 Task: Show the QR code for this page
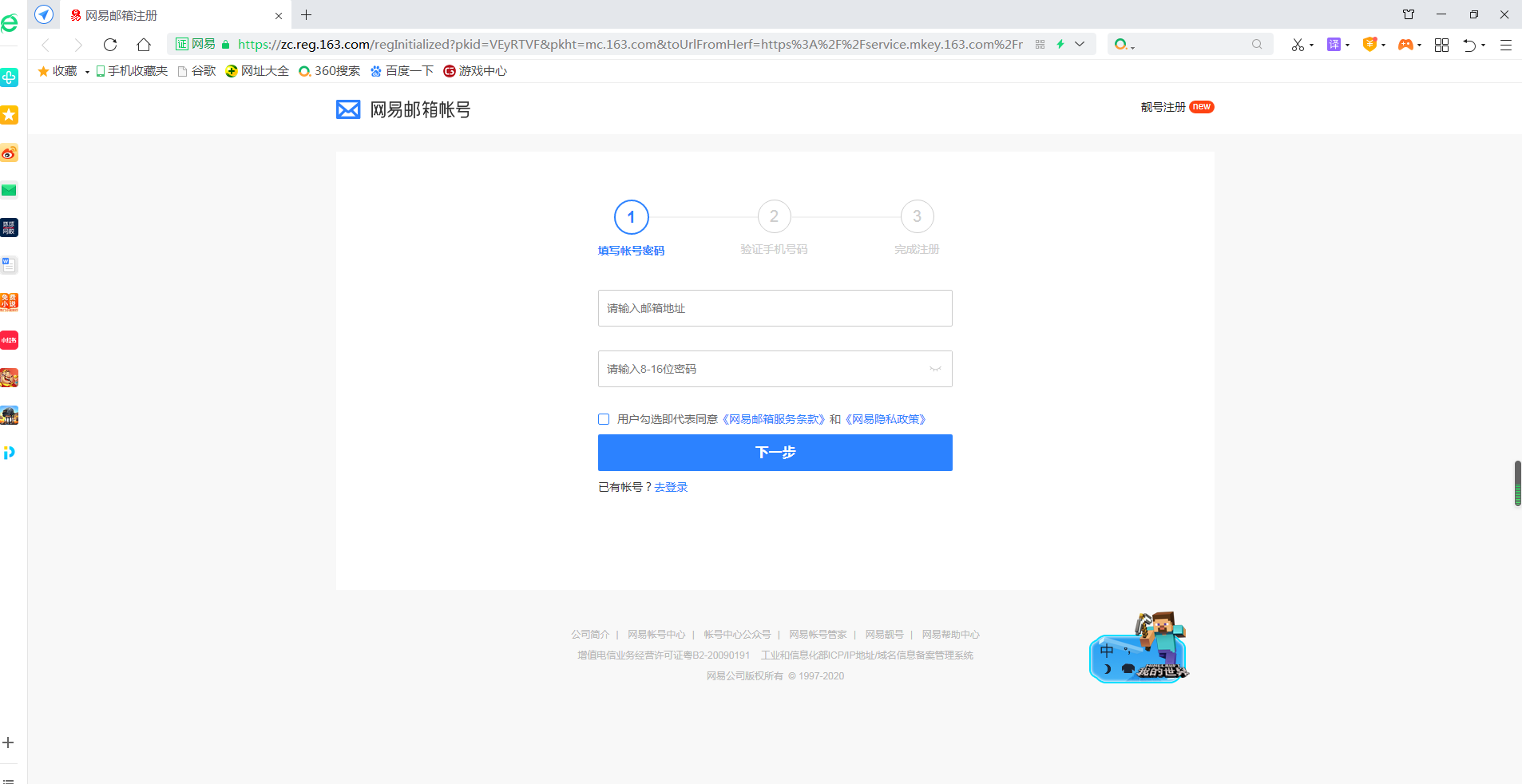click(1040, 45)
